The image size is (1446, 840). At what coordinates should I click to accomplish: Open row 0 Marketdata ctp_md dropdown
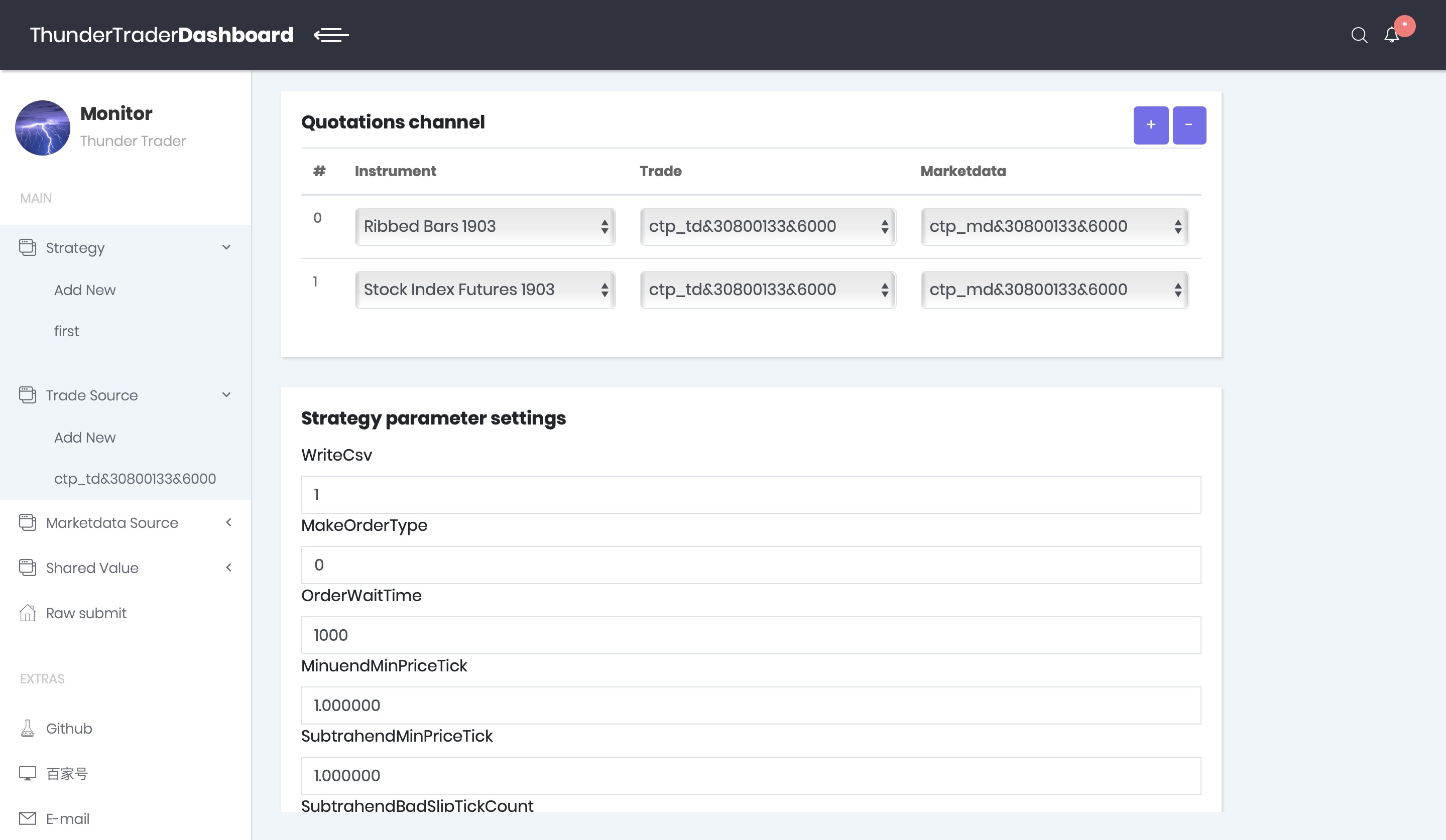1054,226
